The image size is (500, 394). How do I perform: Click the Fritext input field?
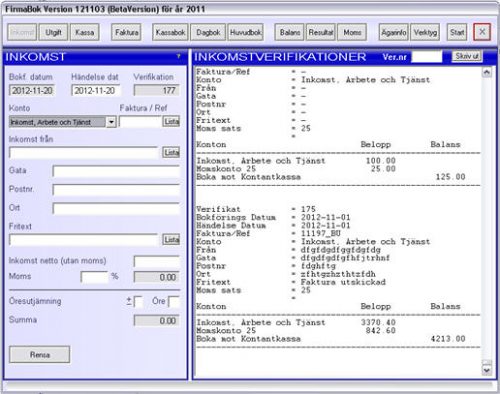click(84, 240)
